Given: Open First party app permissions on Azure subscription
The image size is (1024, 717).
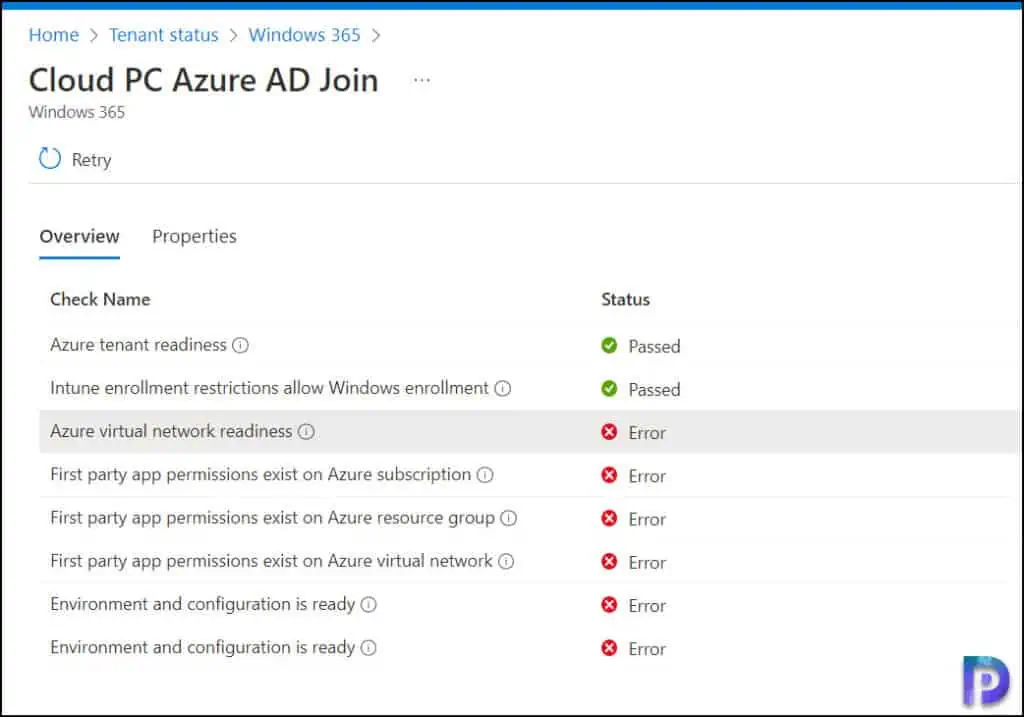Looking at the screenshot, I should point(260,475).
